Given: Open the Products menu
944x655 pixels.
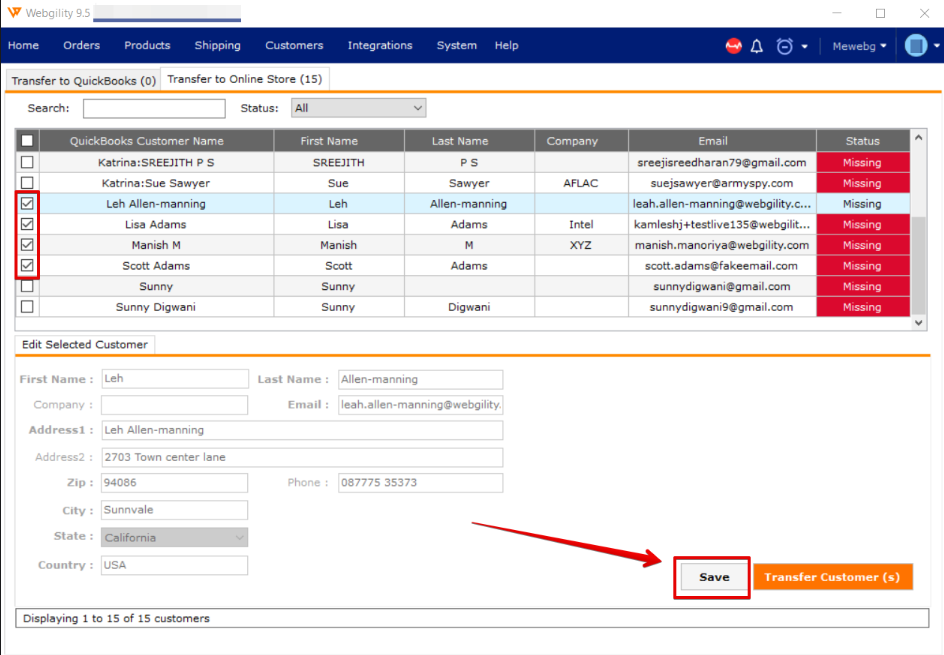Looking at the screenshot, I should 148,45.
